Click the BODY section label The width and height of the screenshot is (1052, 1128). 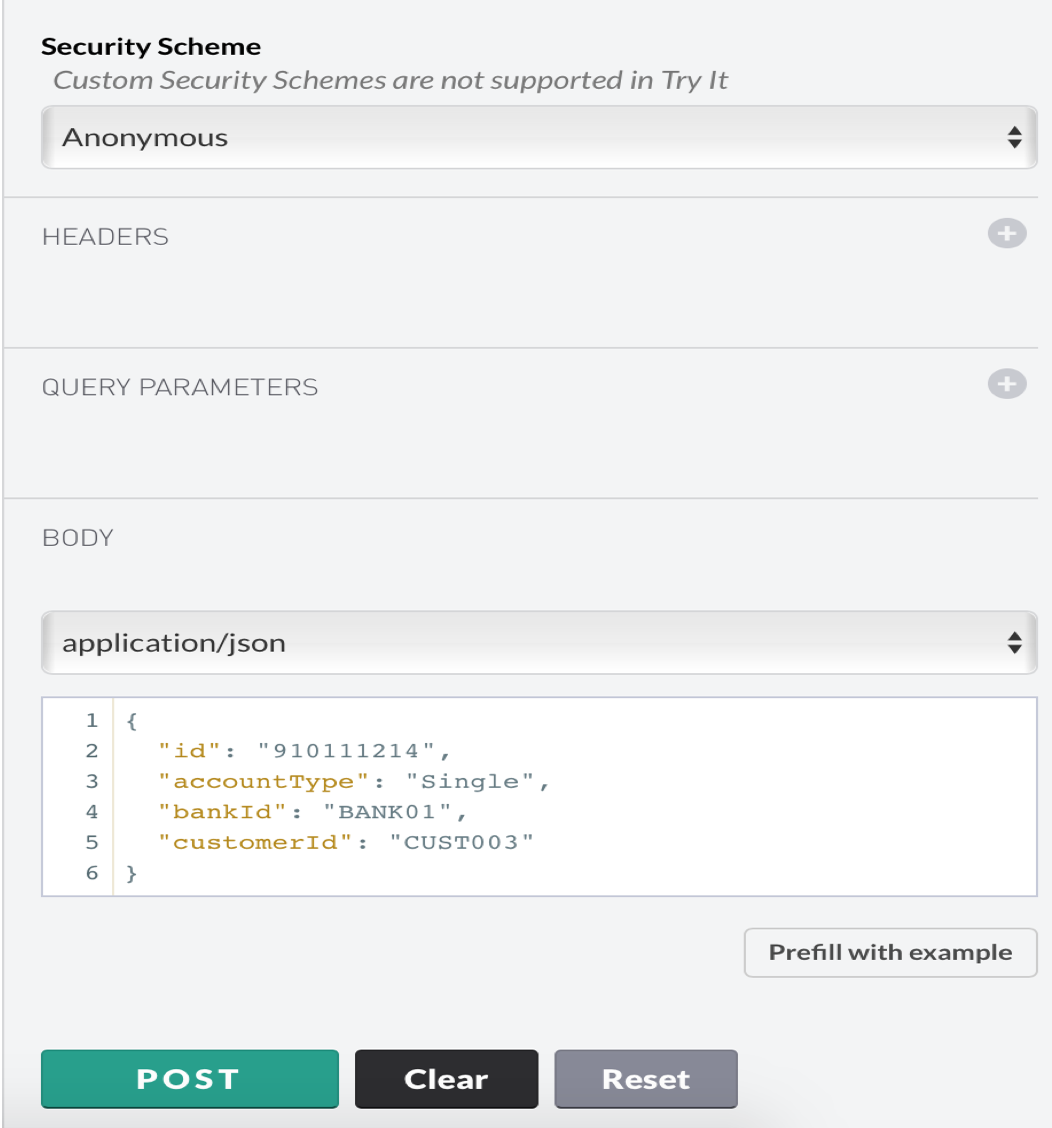tap(78, 538)
